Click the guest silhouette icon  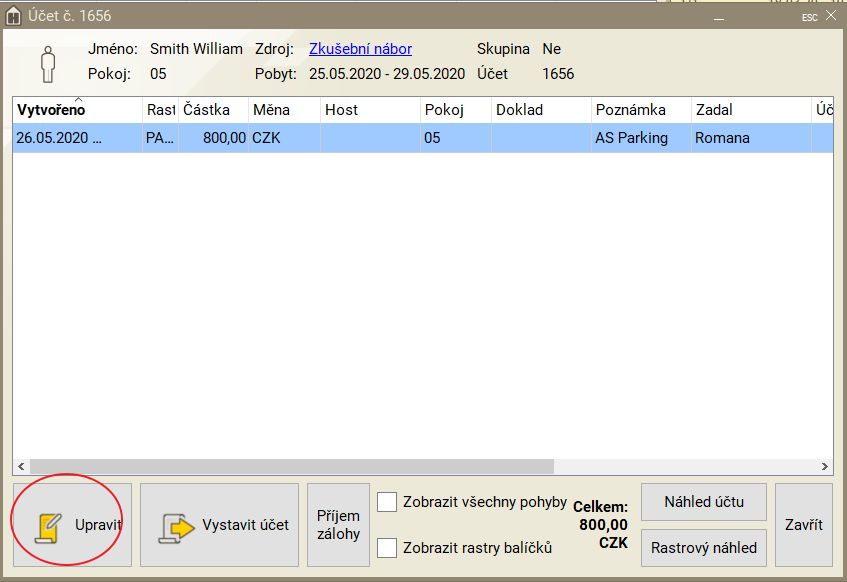point(47,63)
